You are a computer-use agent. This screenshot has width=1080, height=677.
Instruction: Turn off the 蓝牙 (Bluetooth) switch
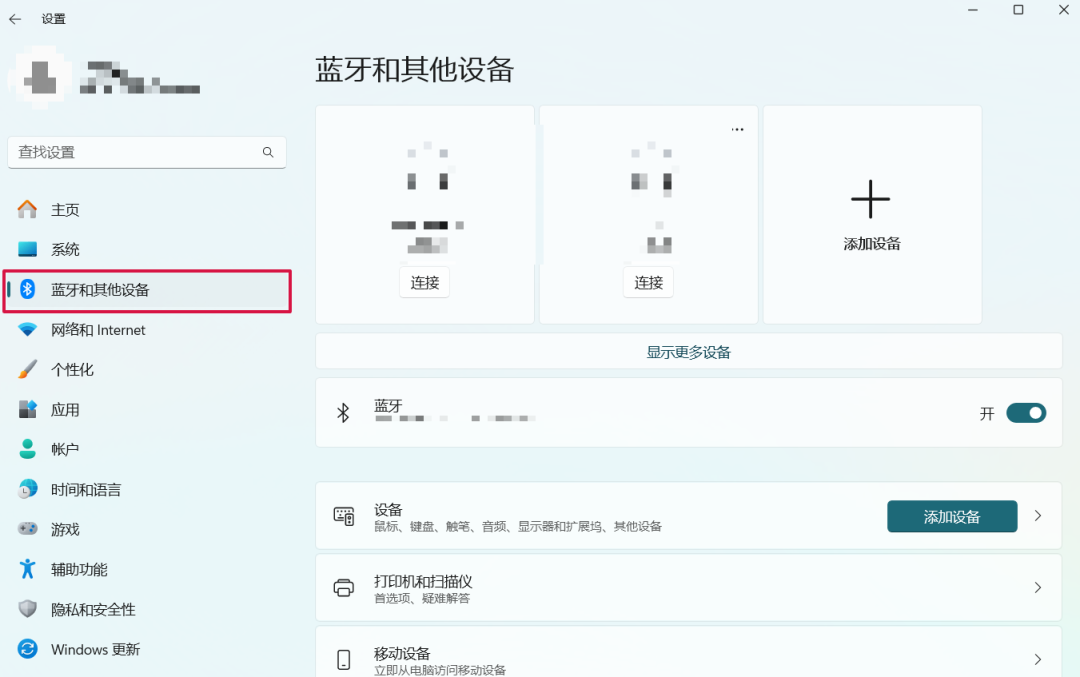[1025, 412]
